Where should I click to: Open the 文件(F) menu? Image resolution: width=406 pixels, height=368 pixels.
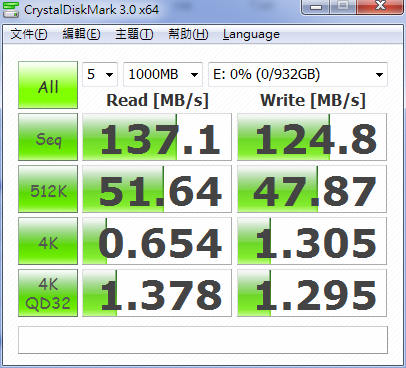pos(29,34)
